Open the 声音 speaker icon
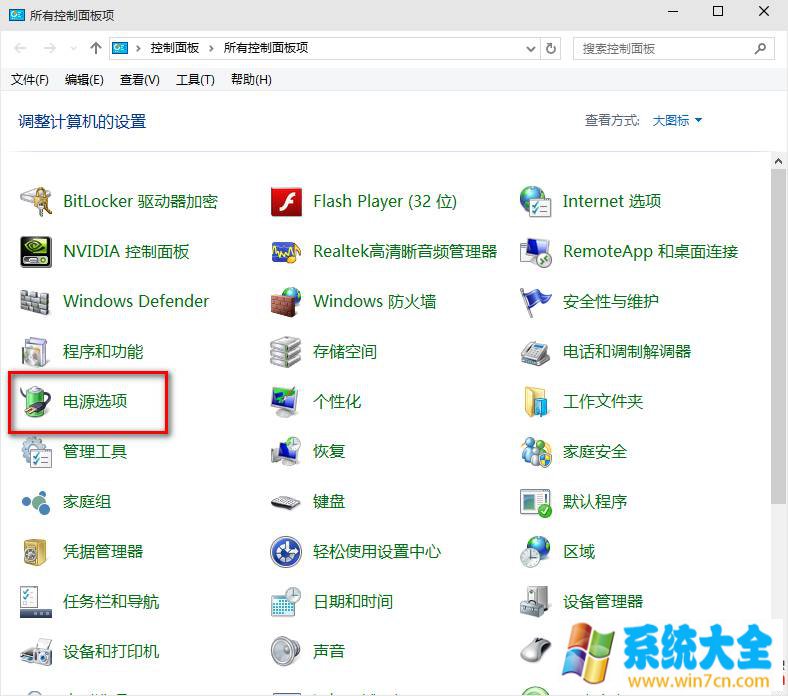The height and width of the screenshot is (696, 788). click(285, 652)
